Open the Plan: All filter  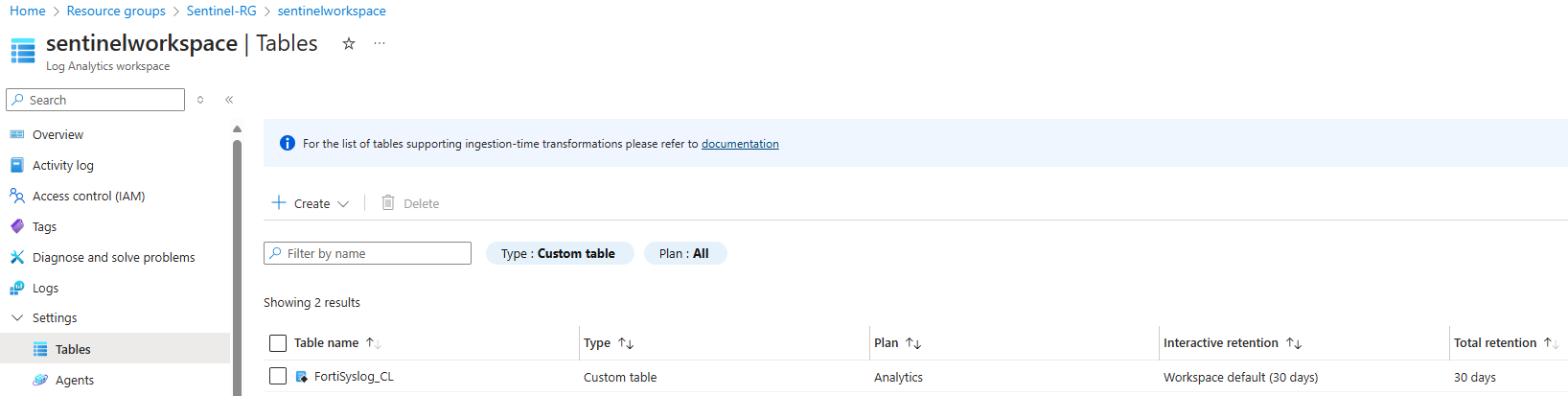pos(684,253)
